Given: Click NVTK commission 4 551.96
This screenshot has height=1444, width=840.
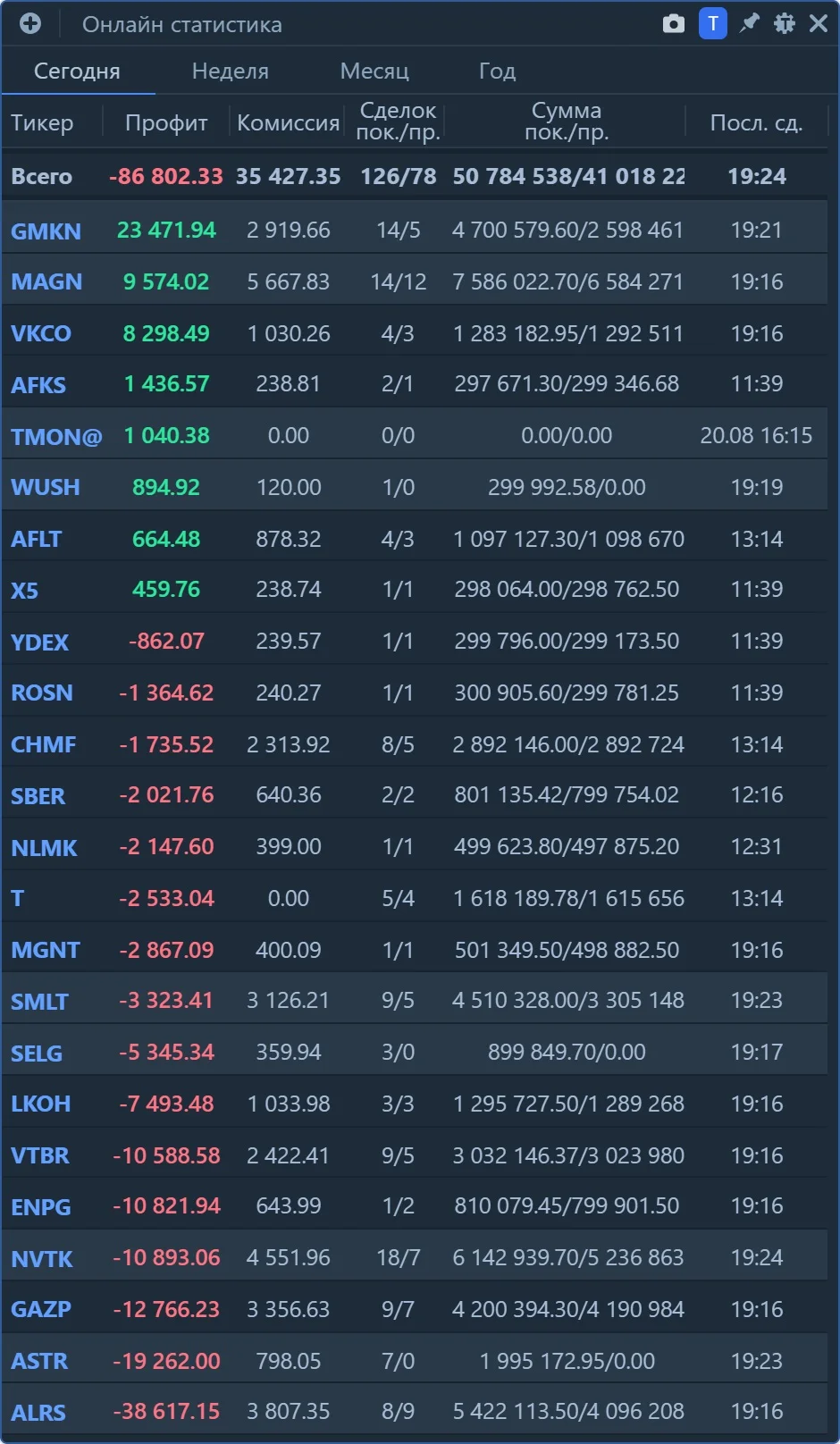Looking at the screenshot, I should (289, 1257).
